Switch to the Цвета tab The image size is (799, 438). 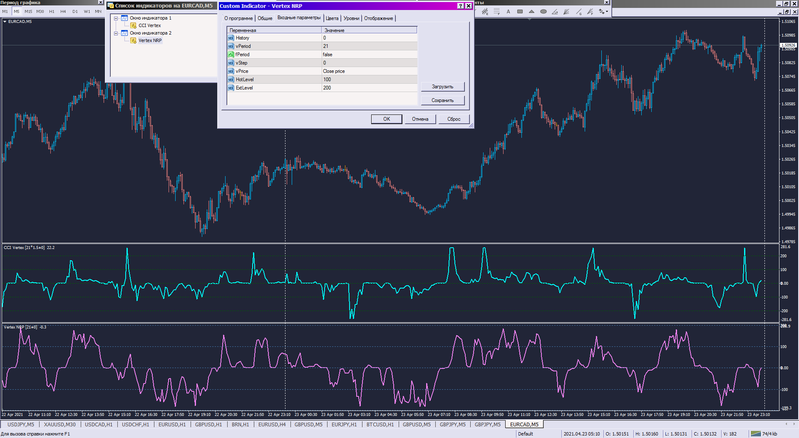(x=332, y=18)
